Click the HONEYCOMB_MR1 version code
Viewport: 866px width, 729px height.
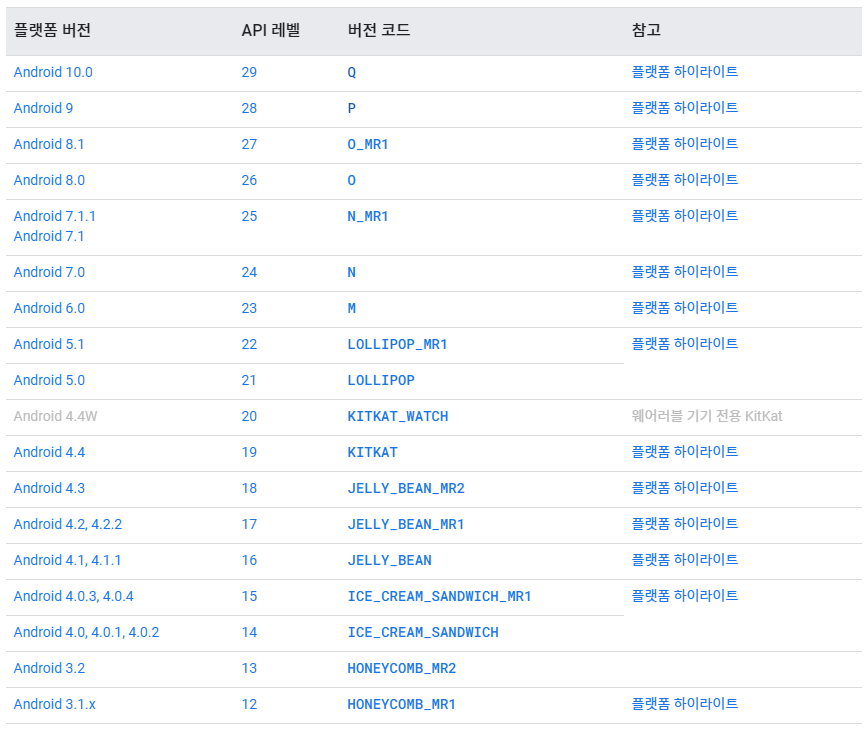(402, 704)
